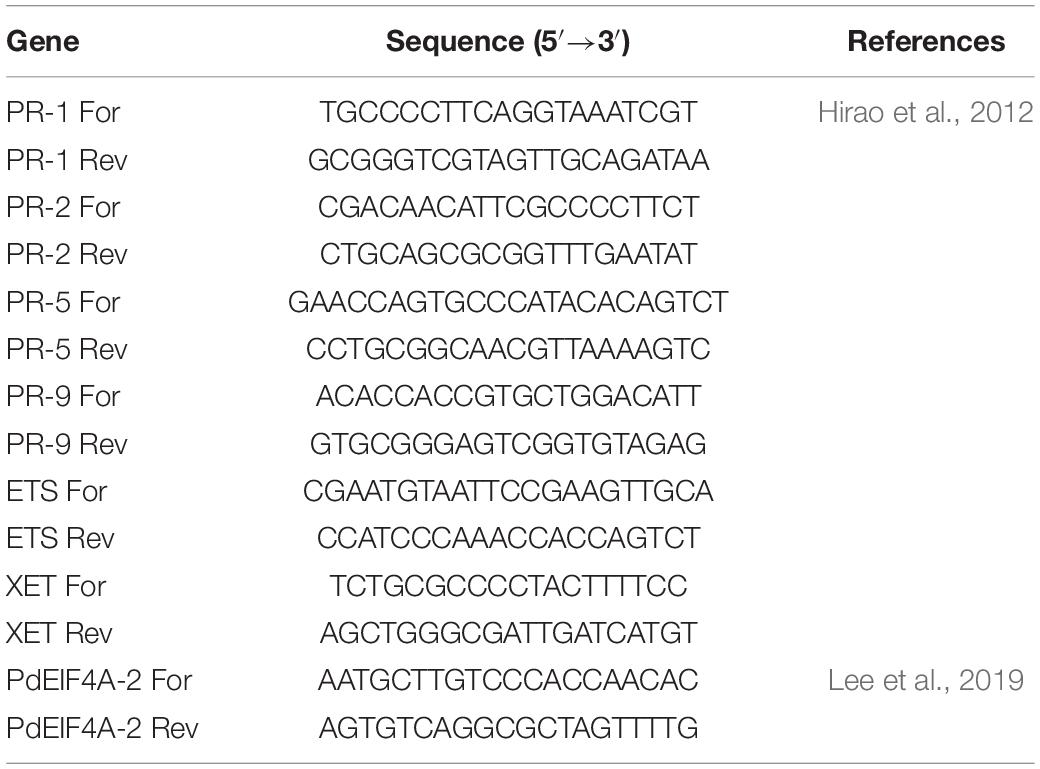Select the PR-5 For primer sequence
This screenshot has width=1040, height=769.
point(508,302)
